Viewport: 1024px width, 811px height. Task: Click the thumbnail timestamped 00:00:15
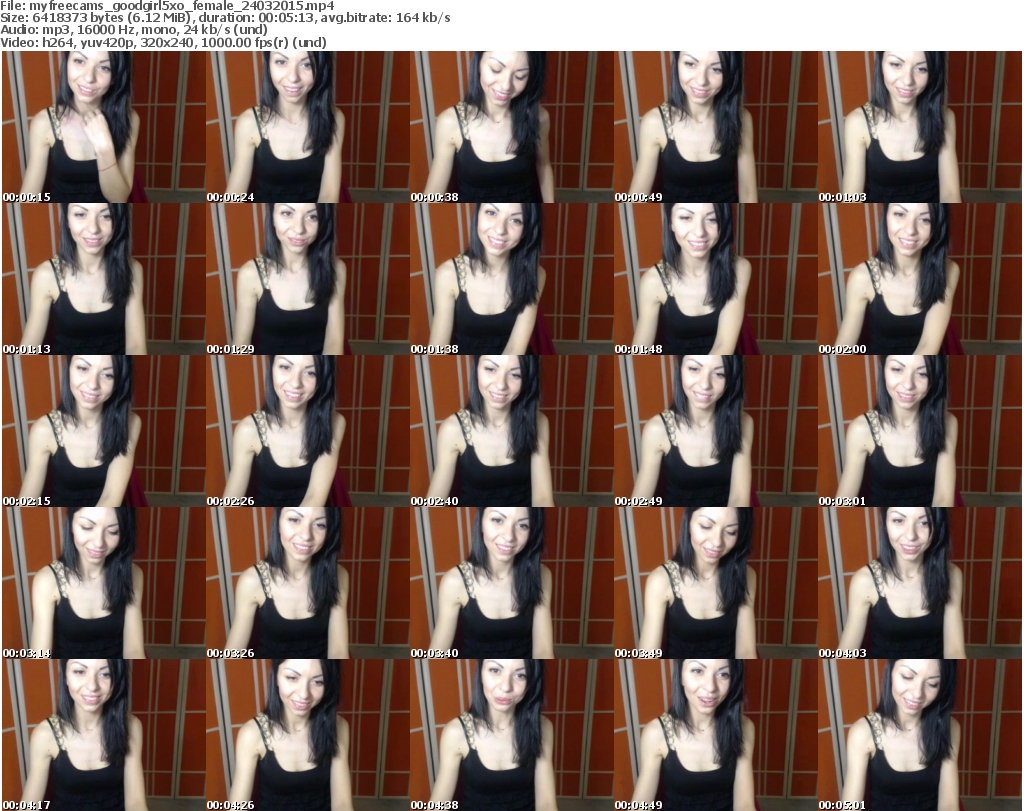pyautogui.click(x=102, y=127)
